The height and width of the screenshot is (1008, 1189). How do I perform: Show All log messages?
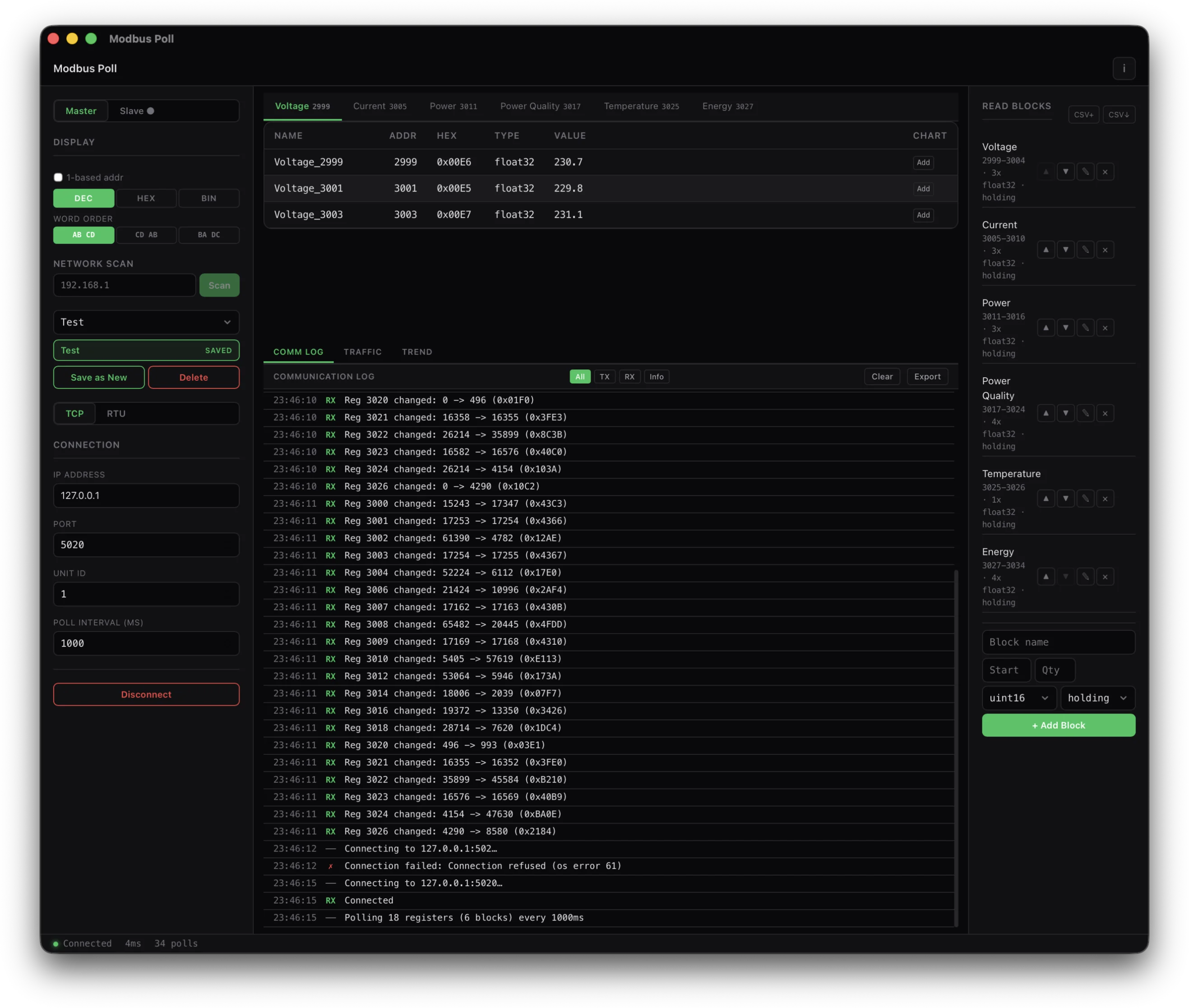[x=580, y=377]
